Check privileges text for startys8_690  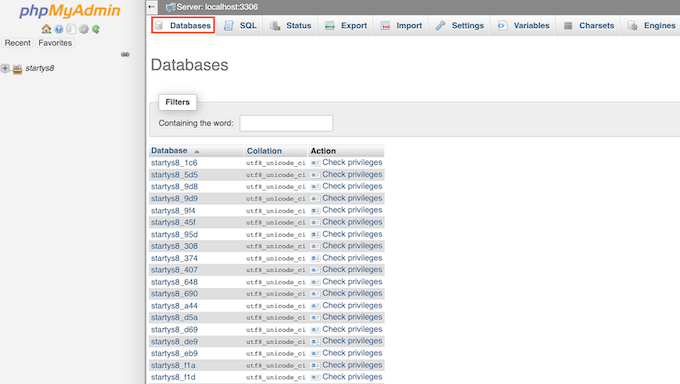pos(352,293)
